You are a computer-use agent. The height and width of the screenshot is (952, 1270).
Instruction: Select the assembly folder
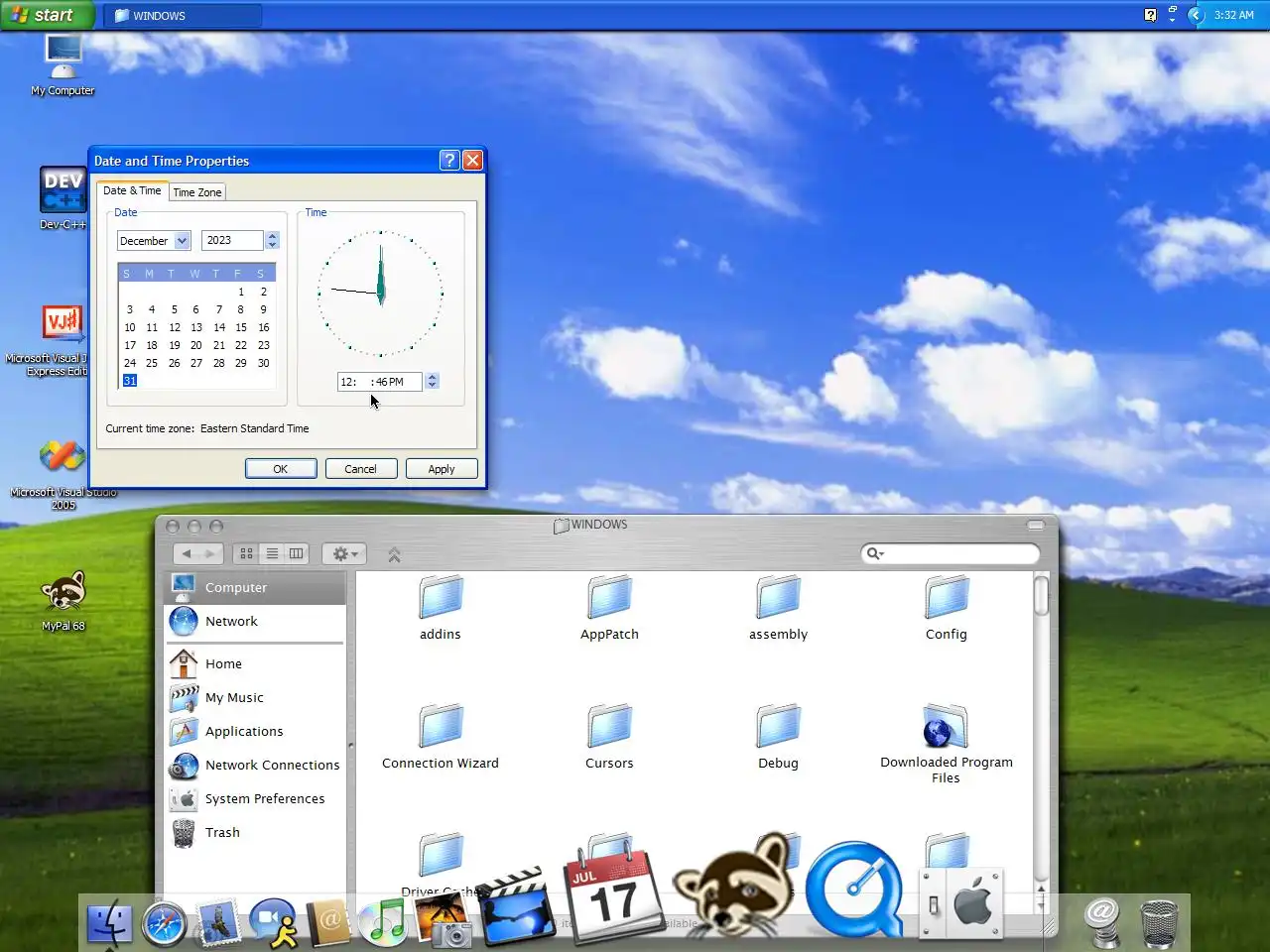778,608
